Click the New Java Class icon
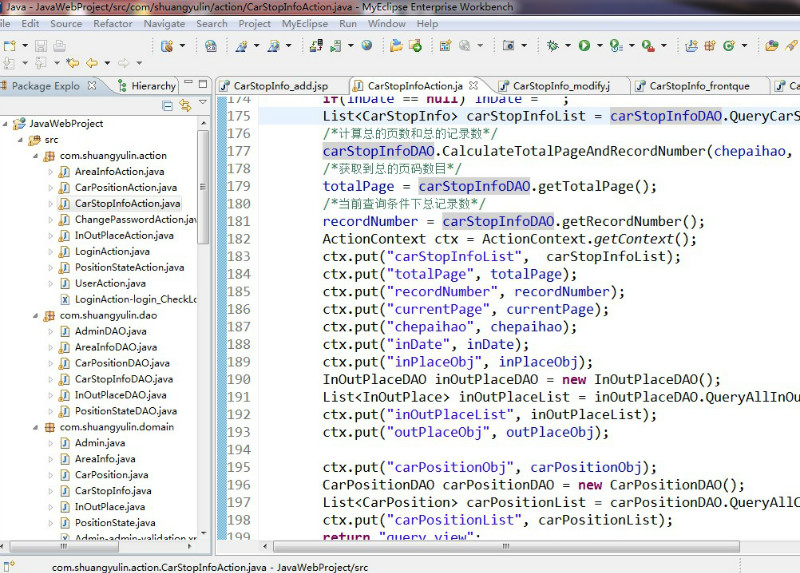 point(729,46)
